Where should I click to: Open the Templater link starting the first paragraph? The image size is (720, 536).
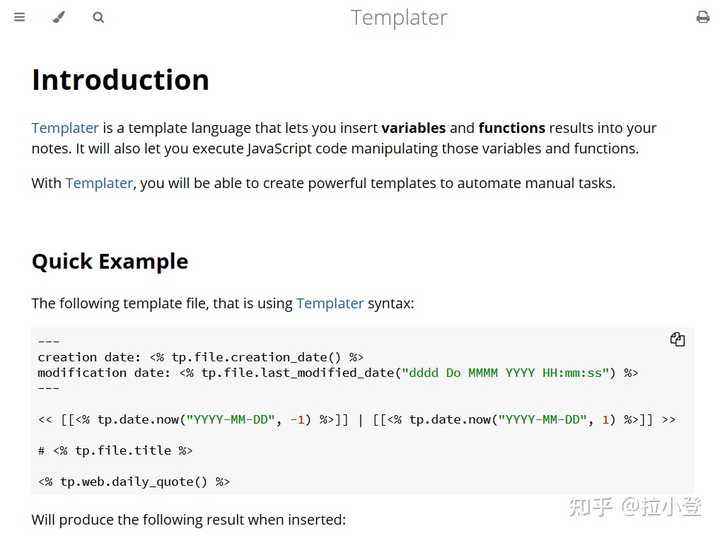[x=65, y=128]
